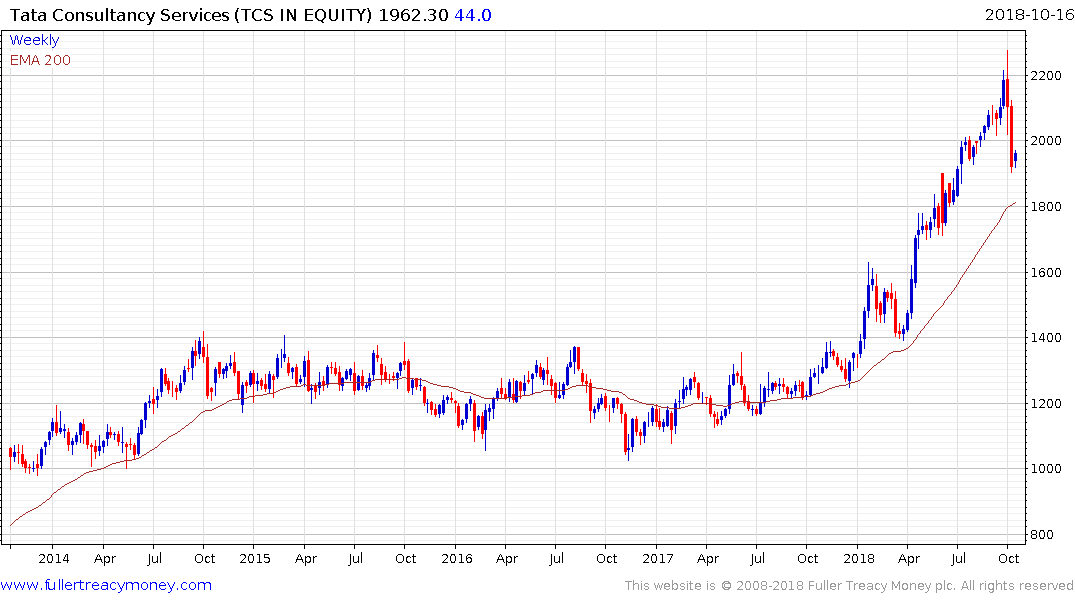Select the 2015 year marker on time axis
This screenshot has height=600, width=1075.
pos(255,558)
